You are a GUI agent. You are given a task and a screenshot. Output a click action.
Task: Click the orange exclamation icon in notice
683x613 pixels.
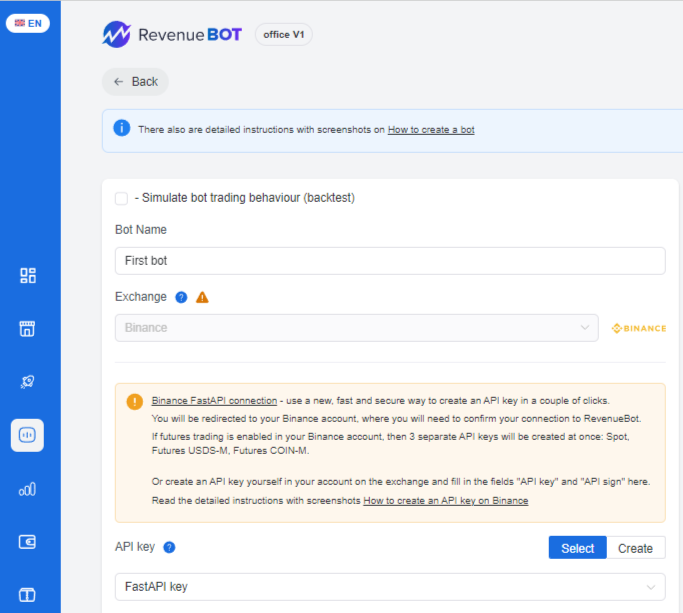coord(135,401)
